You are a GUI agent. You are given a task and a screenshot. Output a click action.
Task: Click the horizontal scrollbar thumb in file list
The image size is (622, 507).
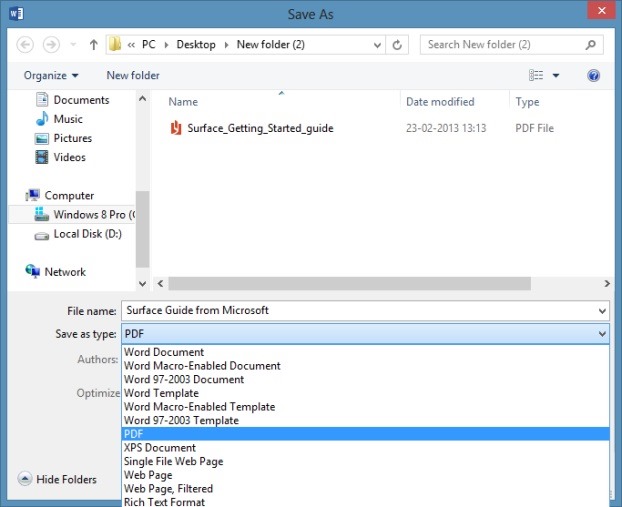[x=349, y=284]
